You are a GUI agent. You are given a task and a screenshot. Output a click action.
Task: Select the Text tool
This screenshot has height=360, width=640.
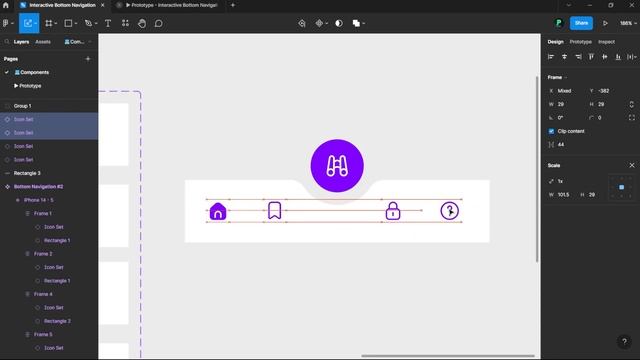tap(108, 23)
